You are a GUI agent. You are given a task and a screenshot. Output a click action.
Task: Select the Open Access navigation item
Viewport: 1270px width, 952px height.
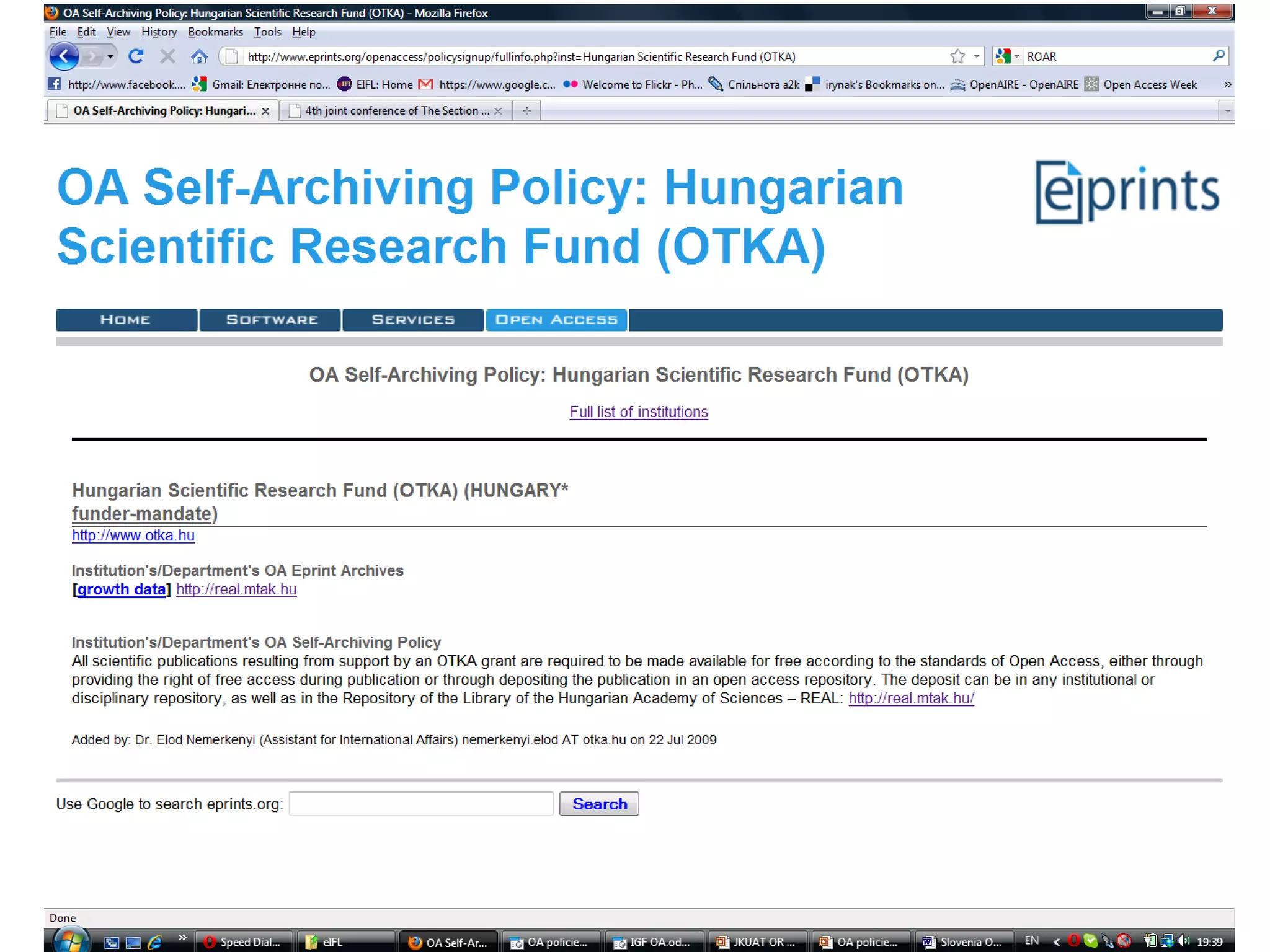click(x=556, y=320)
